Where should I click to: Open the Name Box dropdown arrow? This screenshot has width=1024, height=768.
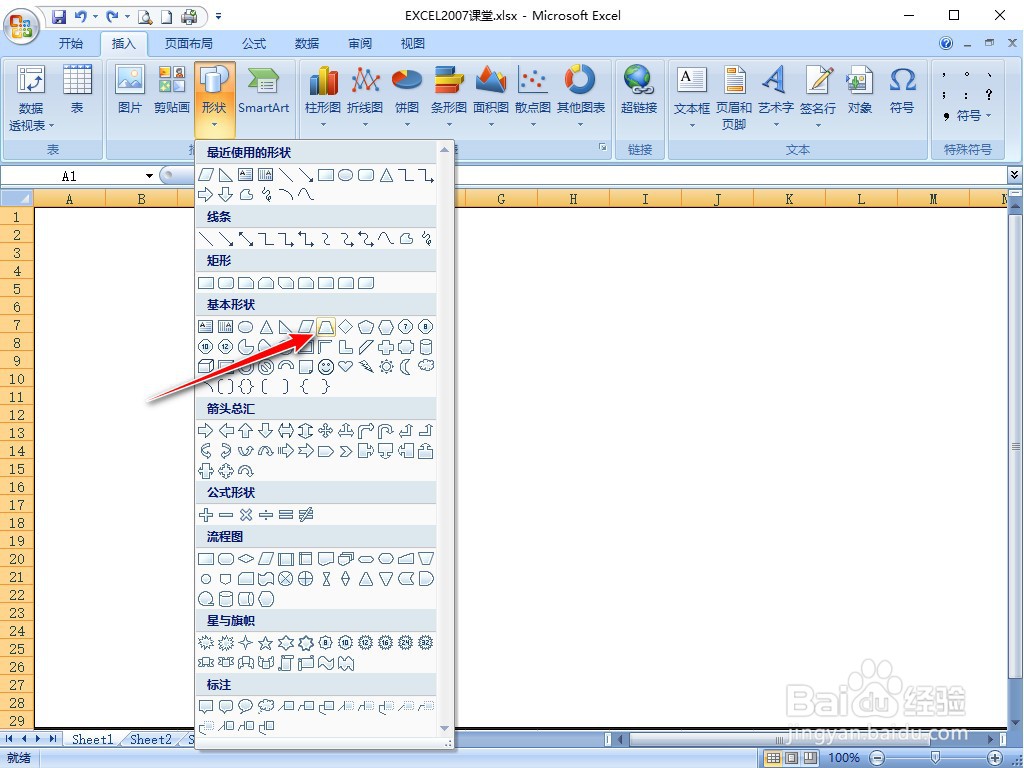click(149, 176)
